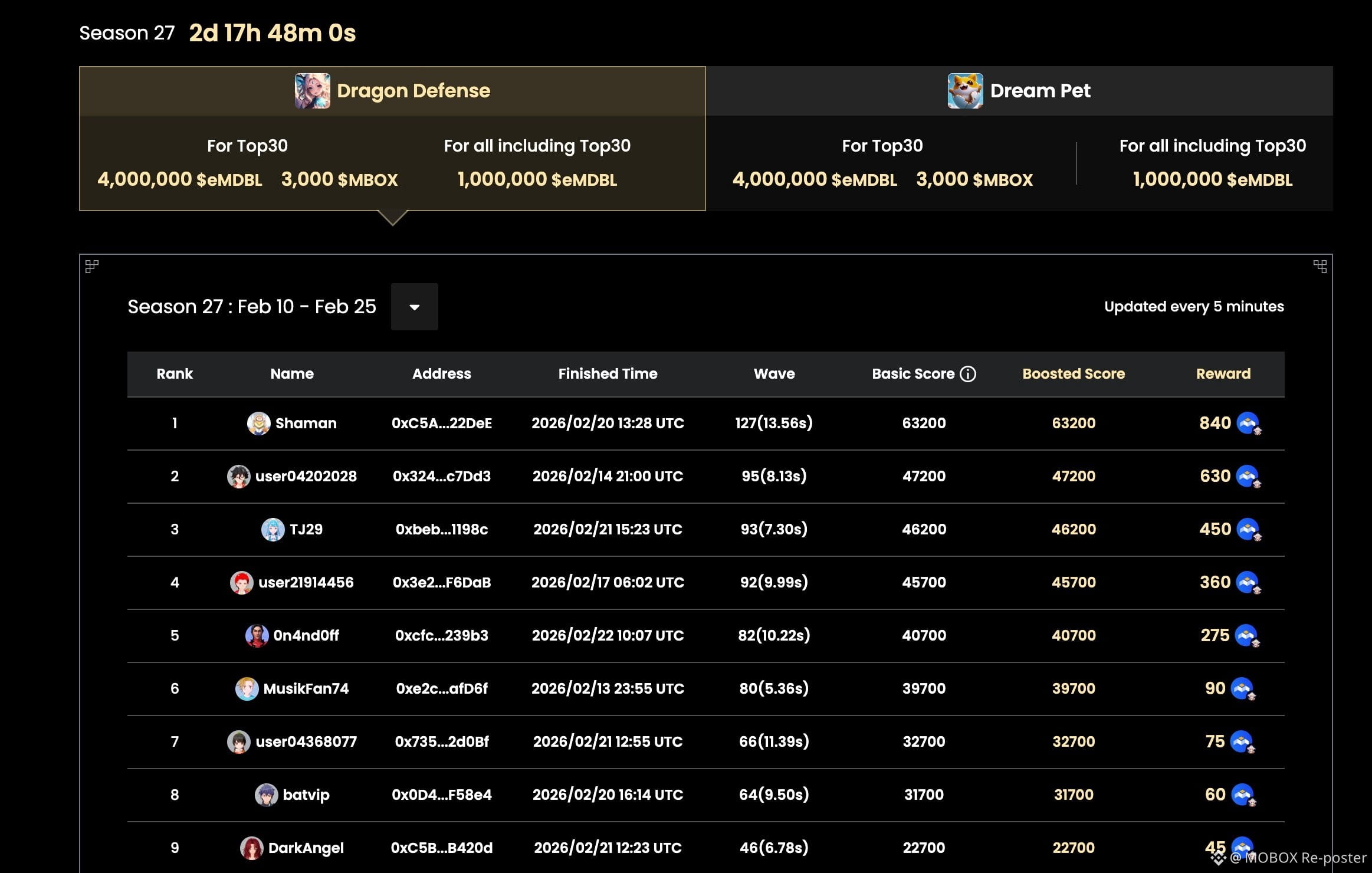1372x873 pixels.
Task: Click the Updated every 5 minutes note
Action: click(x=1194, y=307)
